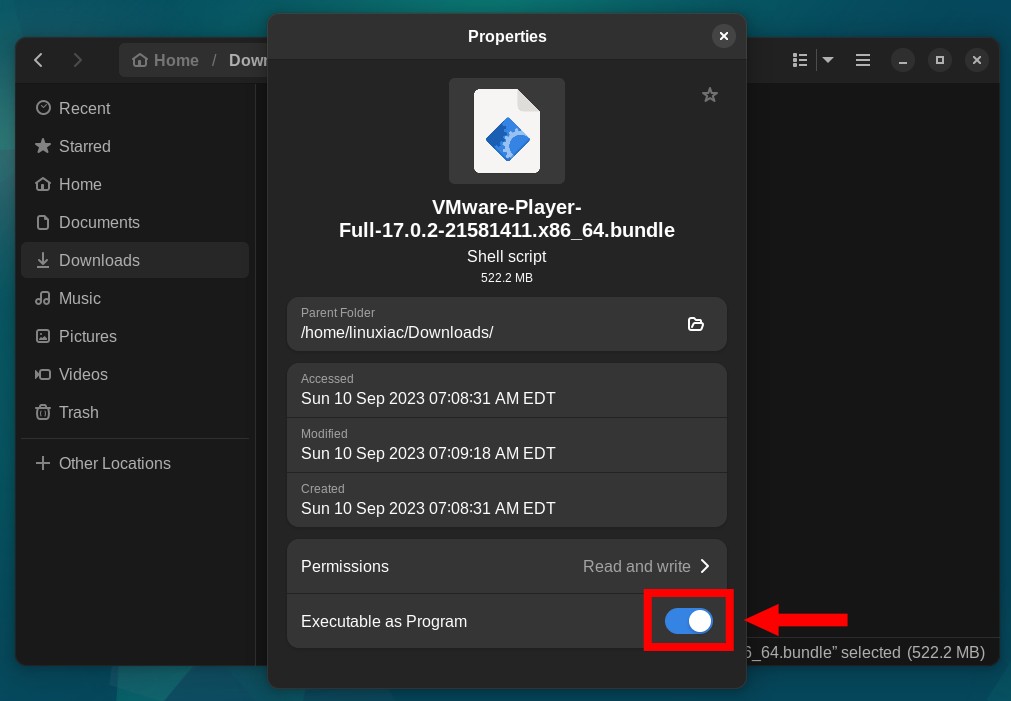Toggle the Executable as Program switch
The width and height of the screenshot is (1011, 701).
tap(688, 621)
